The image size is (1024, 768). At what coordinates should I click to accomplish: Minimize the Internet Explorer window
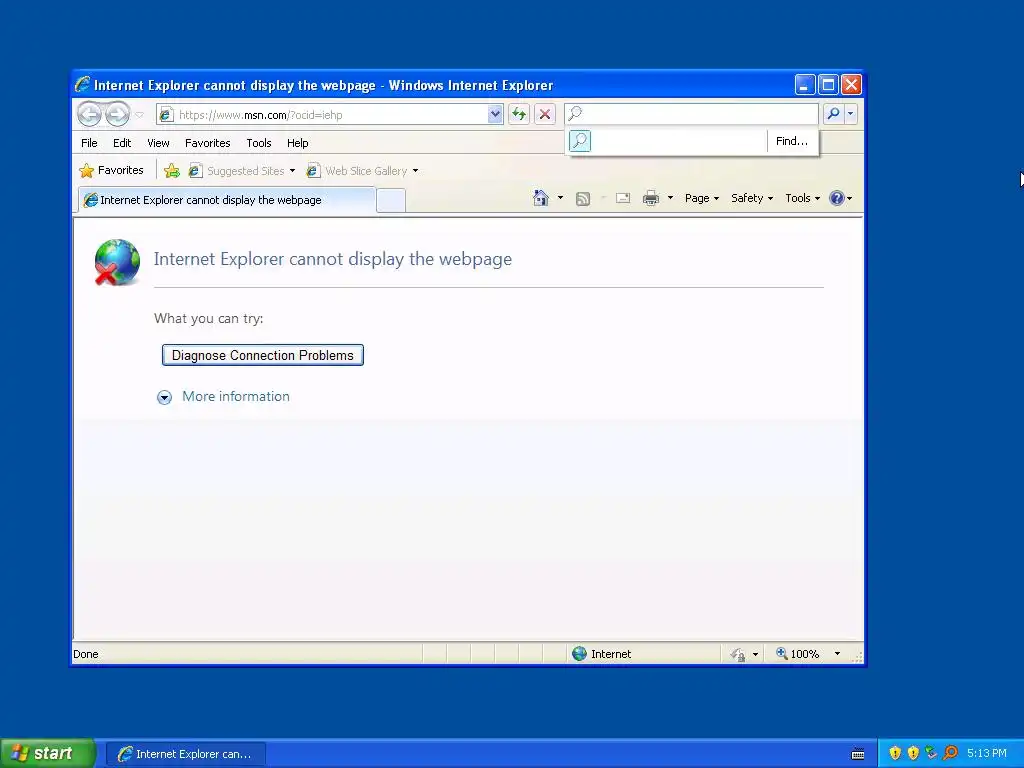point(805,85)
